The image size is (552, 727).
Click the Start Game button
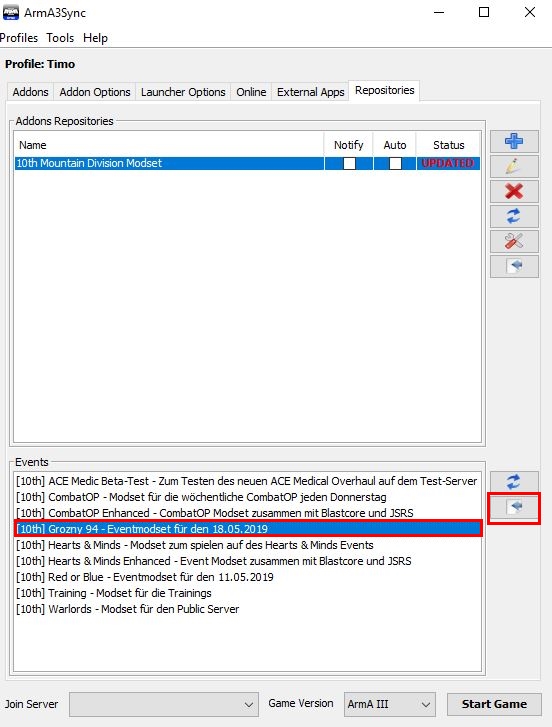[494, 704]
